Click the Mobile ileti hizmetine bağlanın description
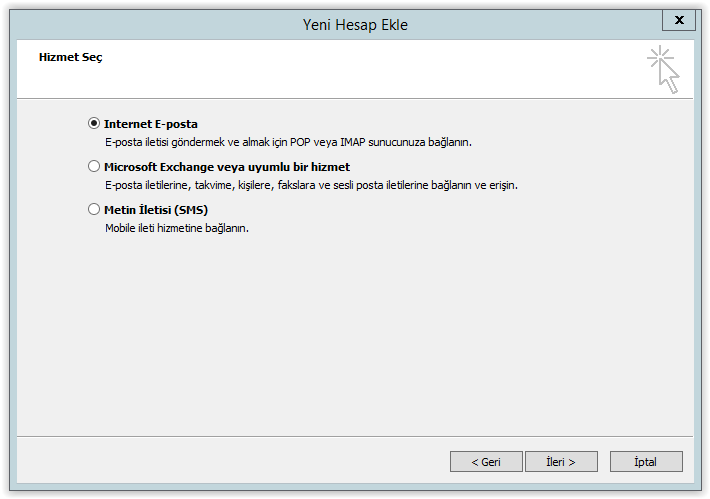 [177, 228]
